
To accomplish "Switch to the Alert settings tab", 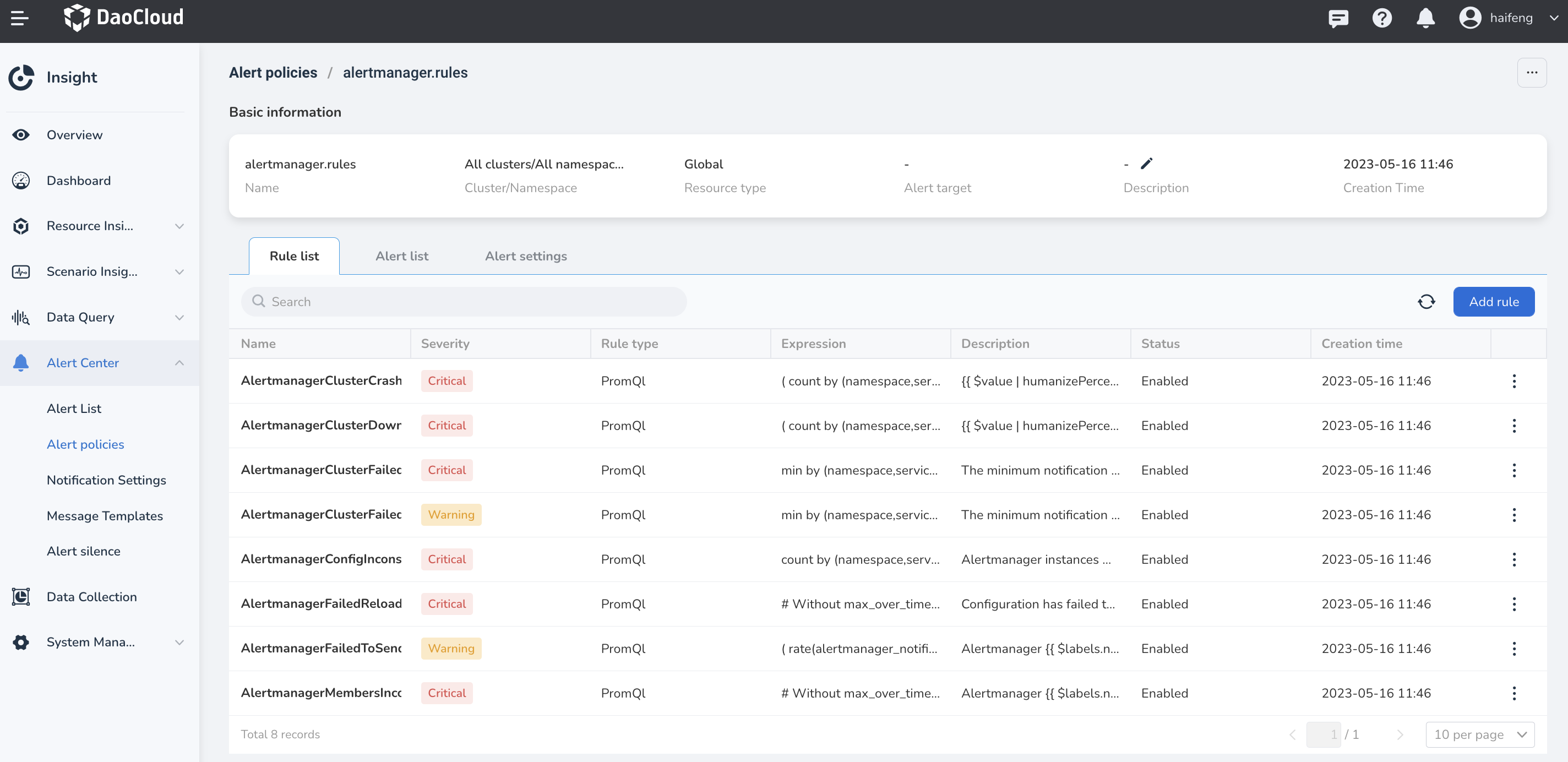I will (526, 256).
